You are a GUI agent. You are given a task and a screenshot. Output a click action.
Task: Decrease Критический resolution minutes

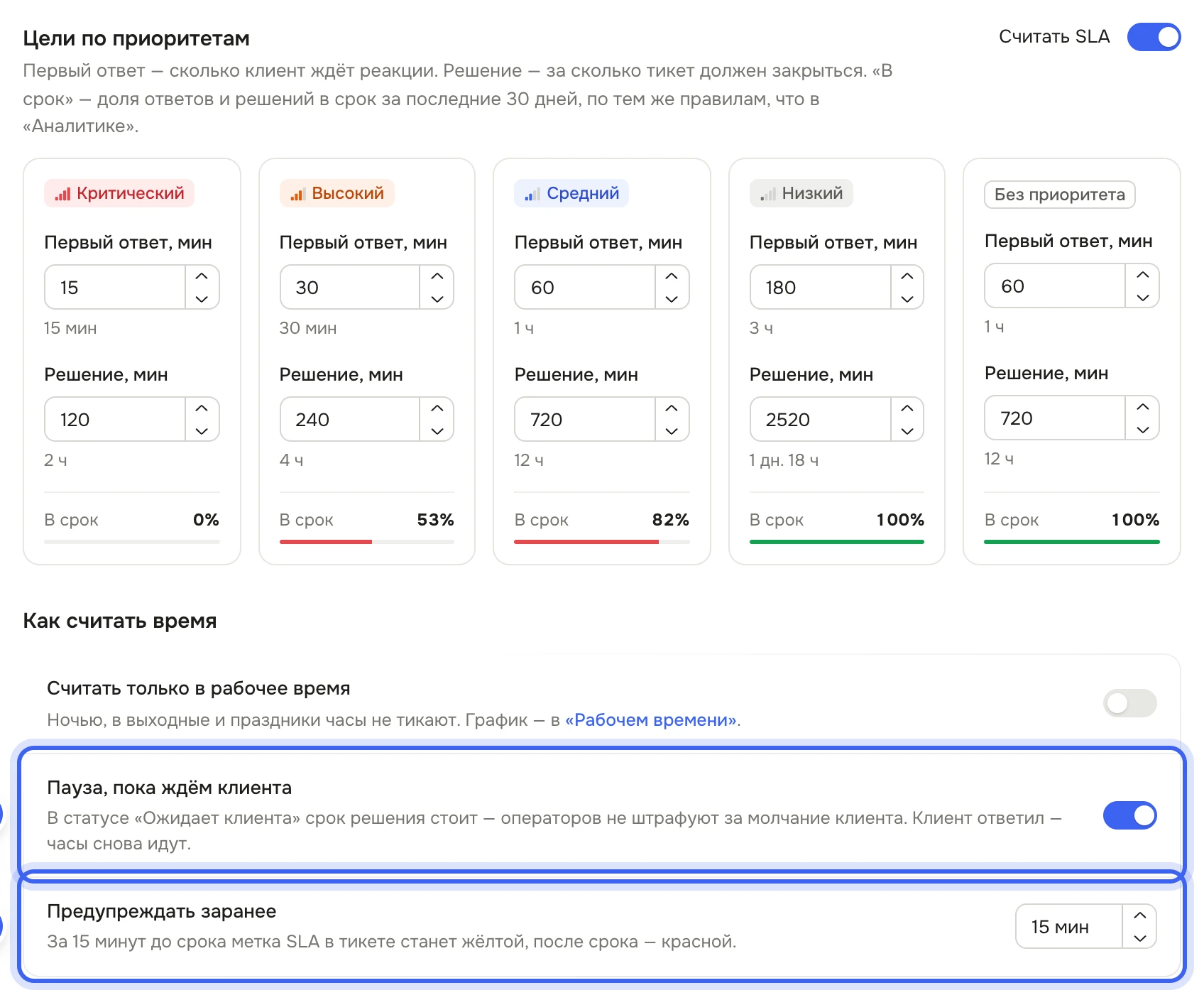202,431
